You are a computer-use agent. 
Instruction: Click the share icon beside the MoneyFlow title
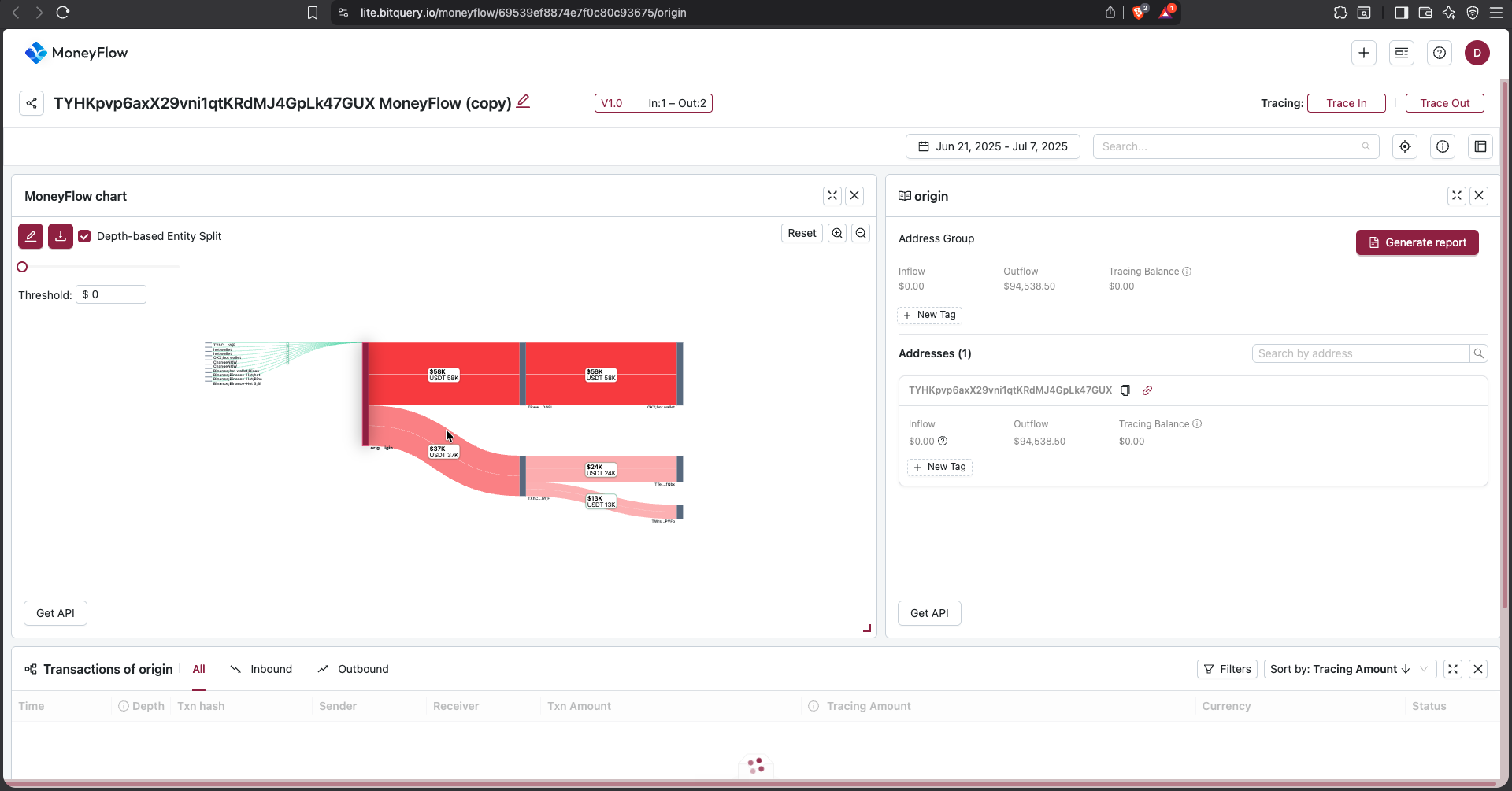pyautogui.click(x=31, y=103)
